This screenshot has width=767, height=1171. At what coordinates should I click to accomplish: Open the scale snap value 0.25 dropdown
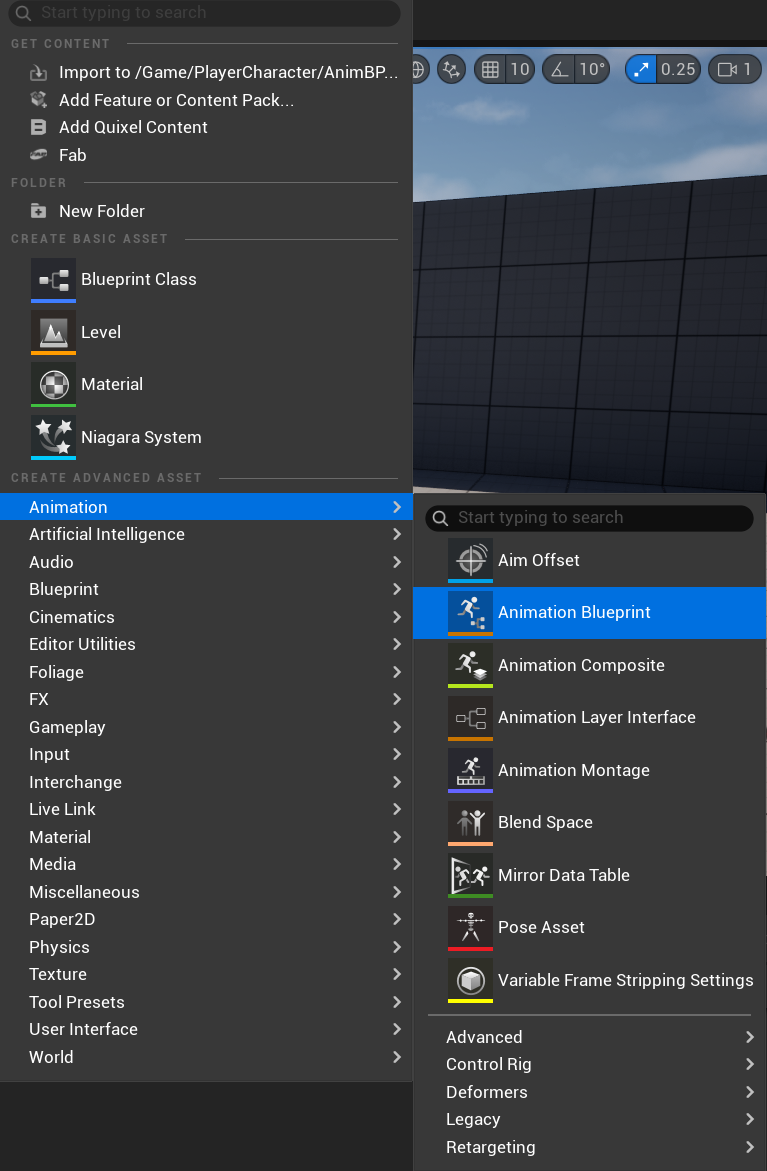click(678, 69)
